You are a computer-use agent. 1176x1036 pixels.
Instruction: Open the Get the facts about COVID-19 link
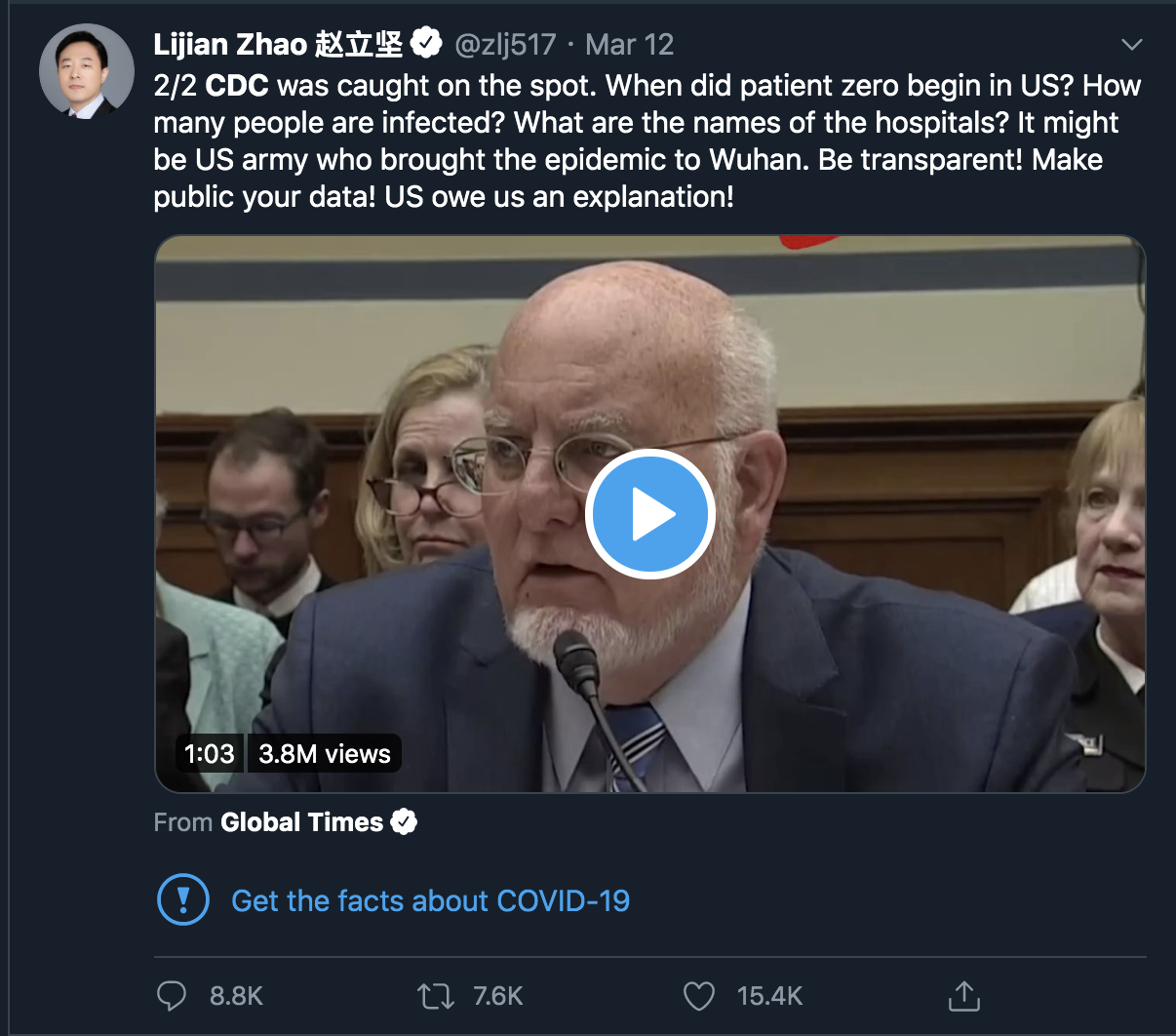(430, 900)
